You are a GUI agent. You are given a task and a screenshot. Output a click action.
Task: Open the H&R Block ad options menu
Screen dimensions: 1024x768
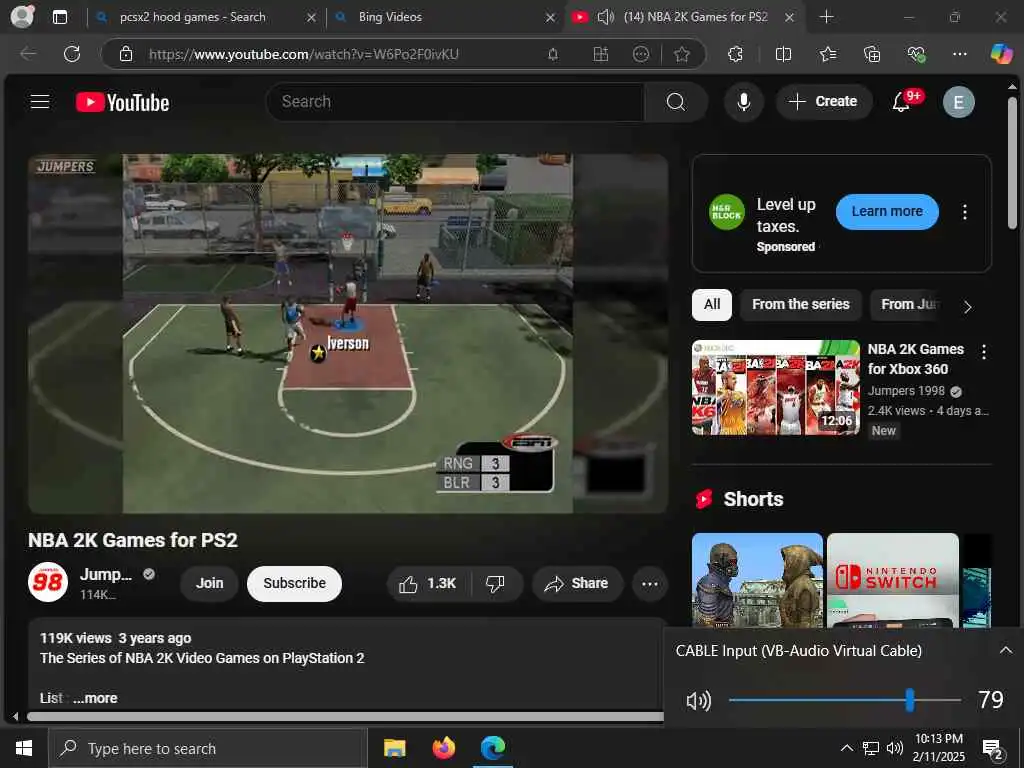(x=965, y=212)
